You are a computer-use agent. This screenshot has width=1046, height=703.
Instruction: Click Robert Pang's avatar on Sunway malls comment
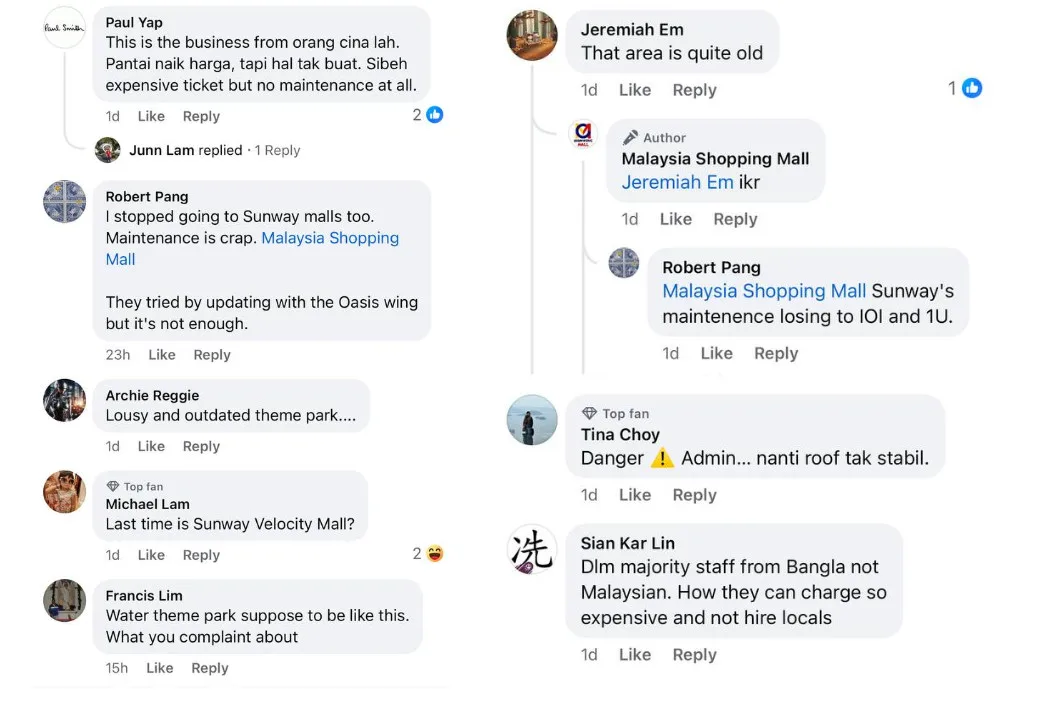64,201
